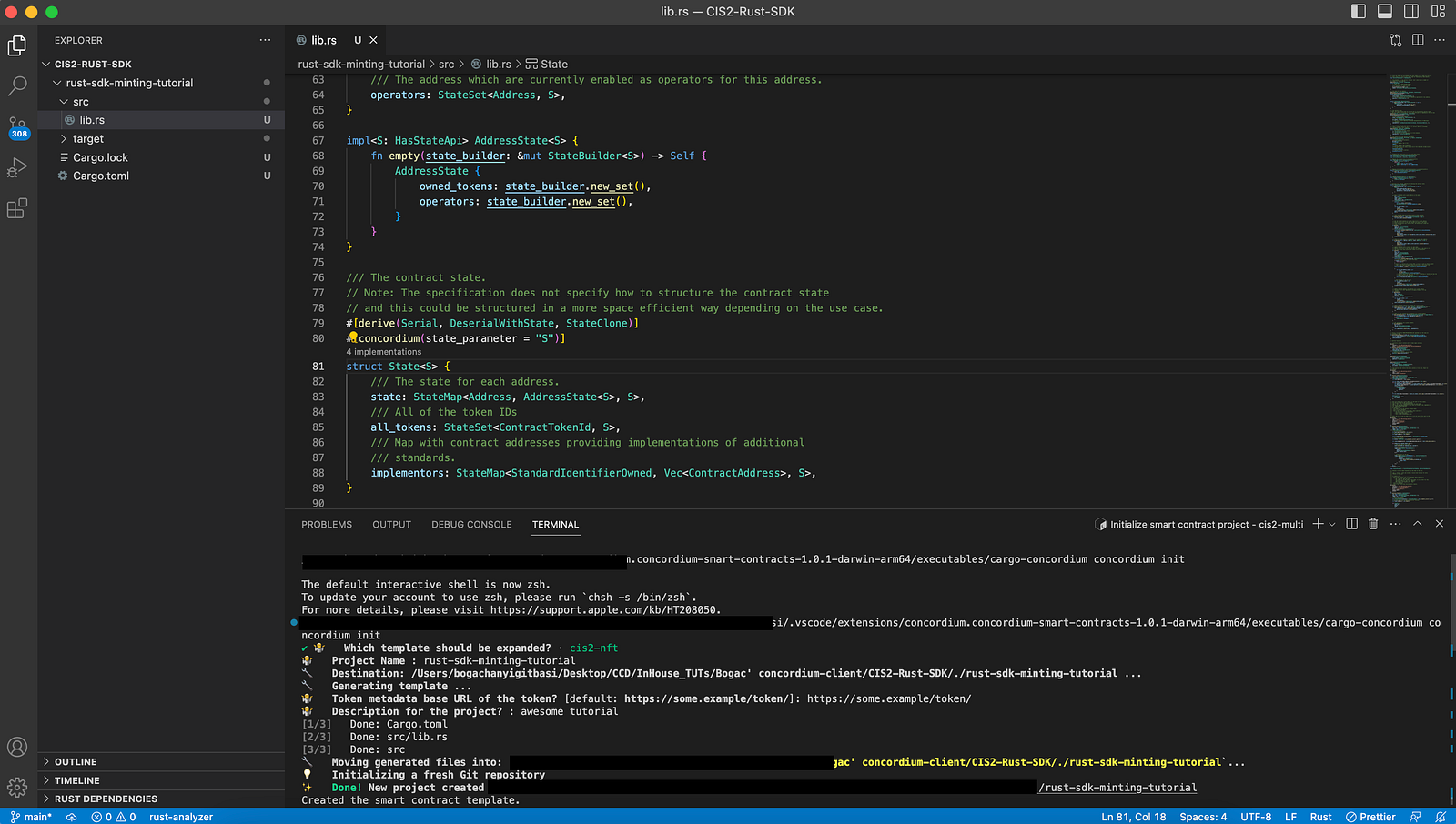Image resolution: width=1456 pixels, height=824 pixels.
Task: Maximize the panel with up chevron
Action: (x=1418, y=524)
